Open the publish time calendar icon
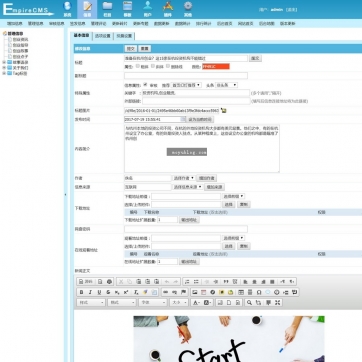362x362 pixels. 183,119
